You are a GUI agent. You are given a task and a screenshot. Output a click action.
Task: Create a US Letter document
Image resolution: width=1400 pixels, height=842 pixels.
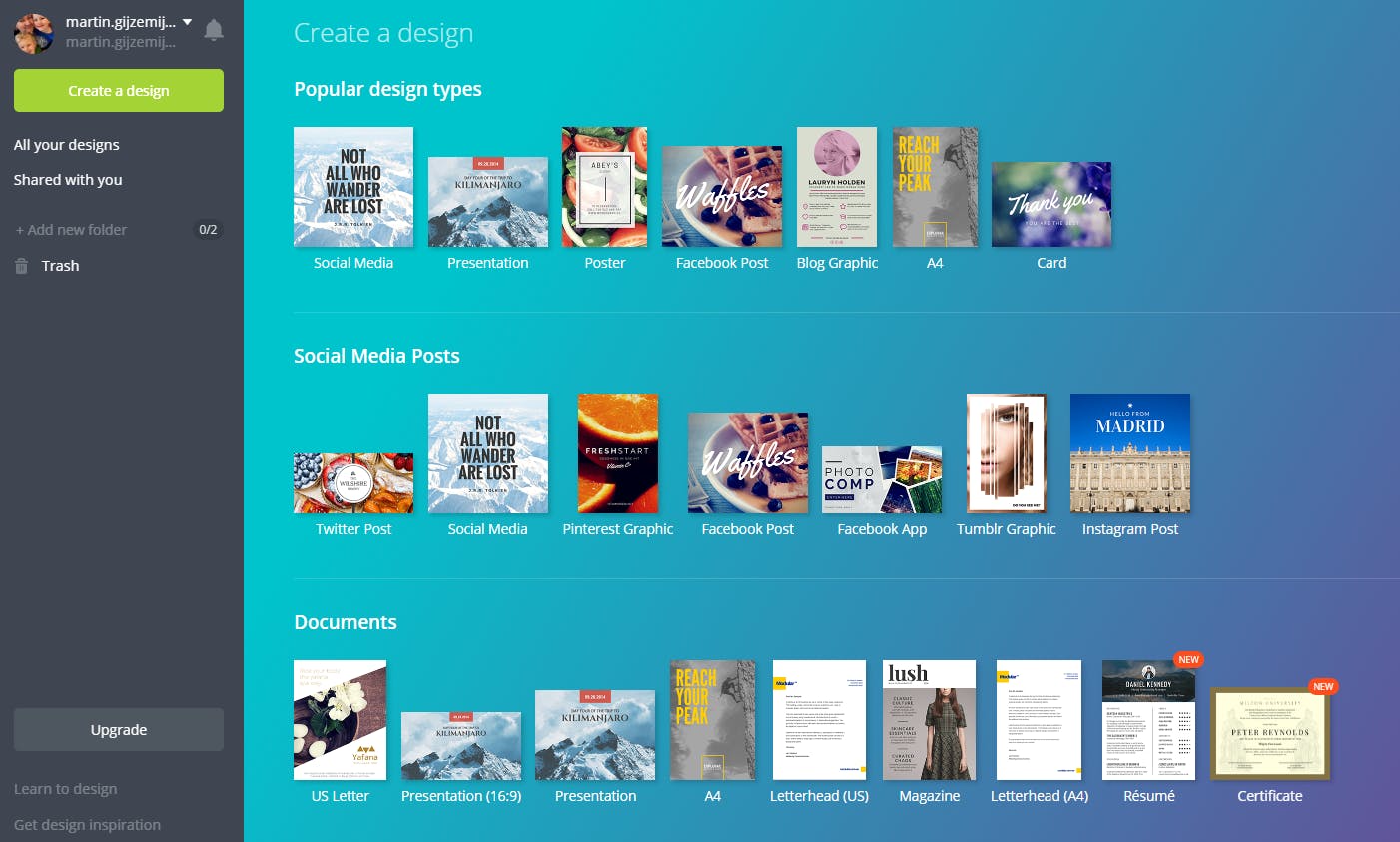(x=340, y=720)
